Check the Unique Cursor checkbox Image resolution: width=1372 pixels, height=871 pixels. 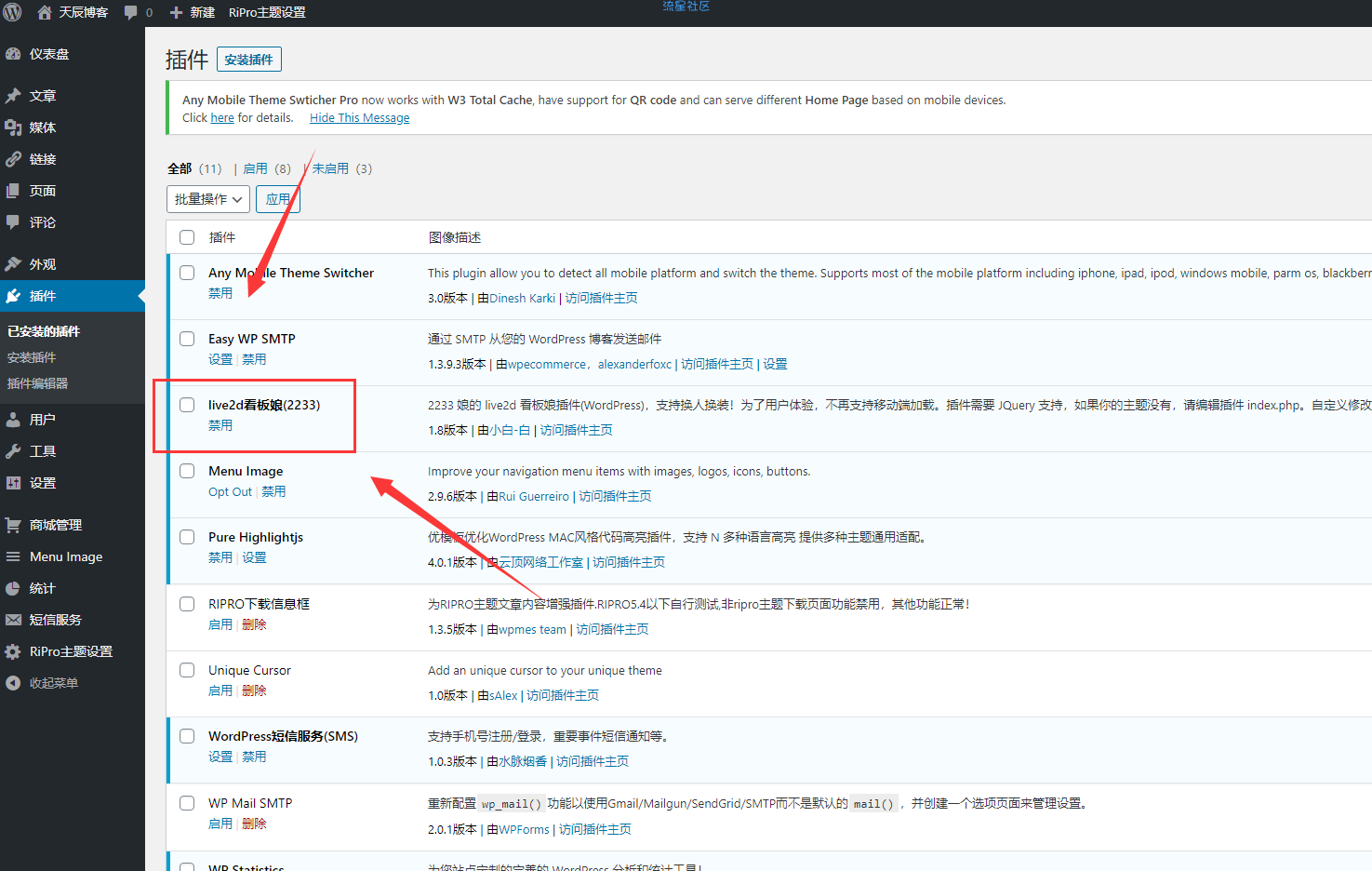[187, 670]
